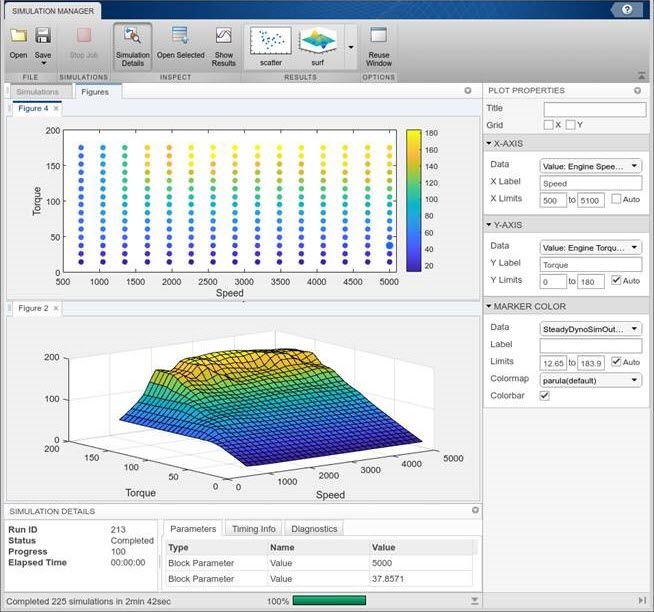Image resolution: width=654 pixels, height=612 pixels.
Task: Select the scatter plot type
Action: point(271,45)
